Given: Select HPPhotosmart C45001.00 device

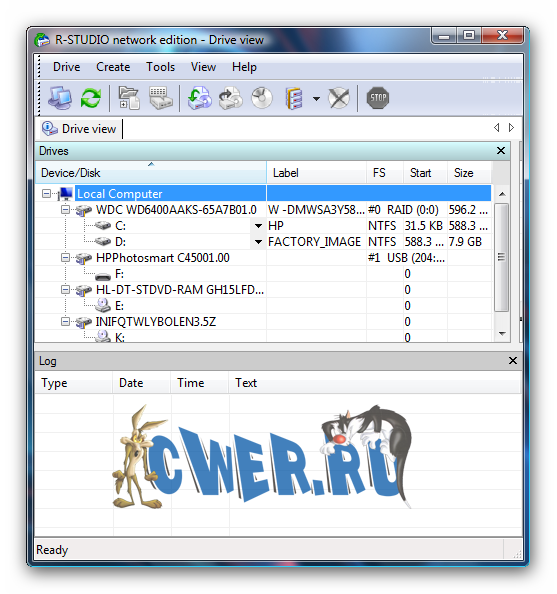Looking at the screenshot, I should pyautogui.click(x=163, y=258).
